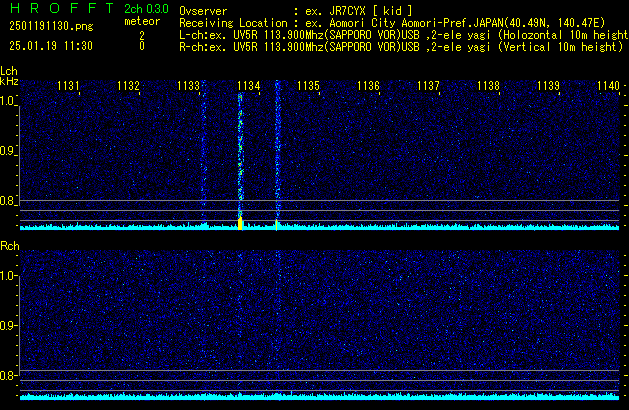The width and height of the screenshot is (629, 410).
Task: Click the cyan Rch signal power bar
Action: [319, 397]
